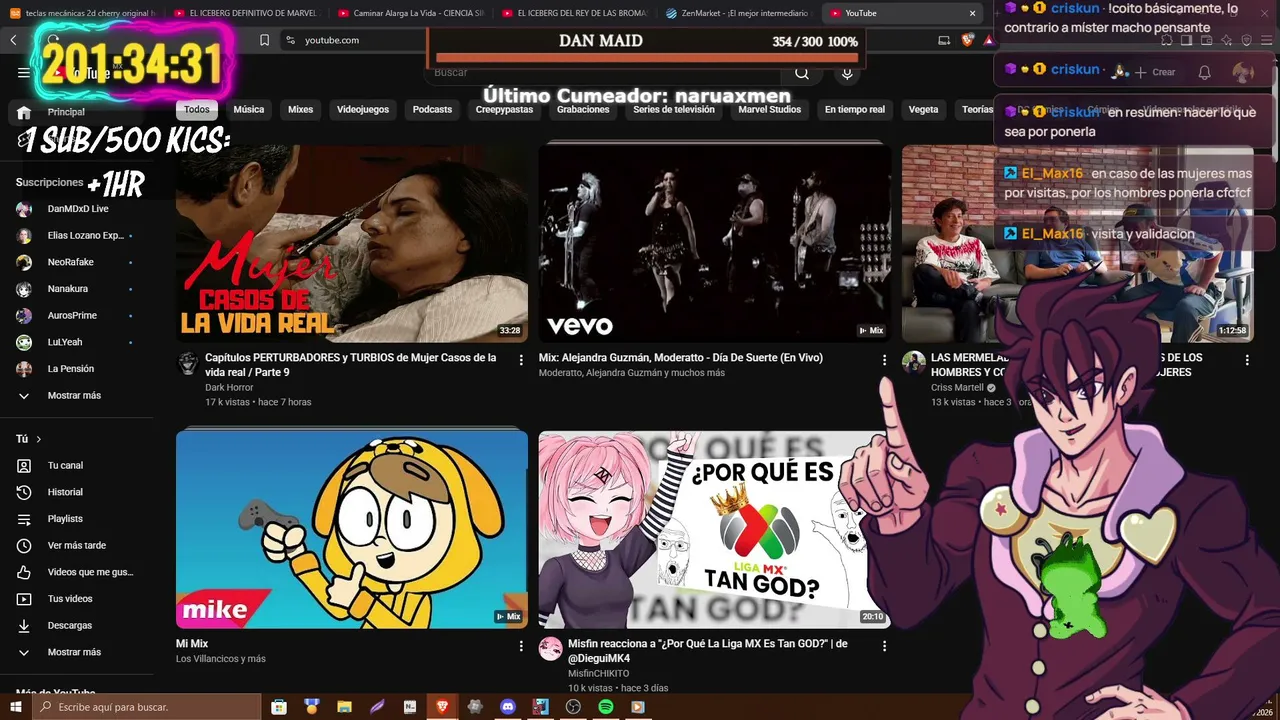
Task: Select the Vegeta filter chip
Action: [x=923, y=110]
